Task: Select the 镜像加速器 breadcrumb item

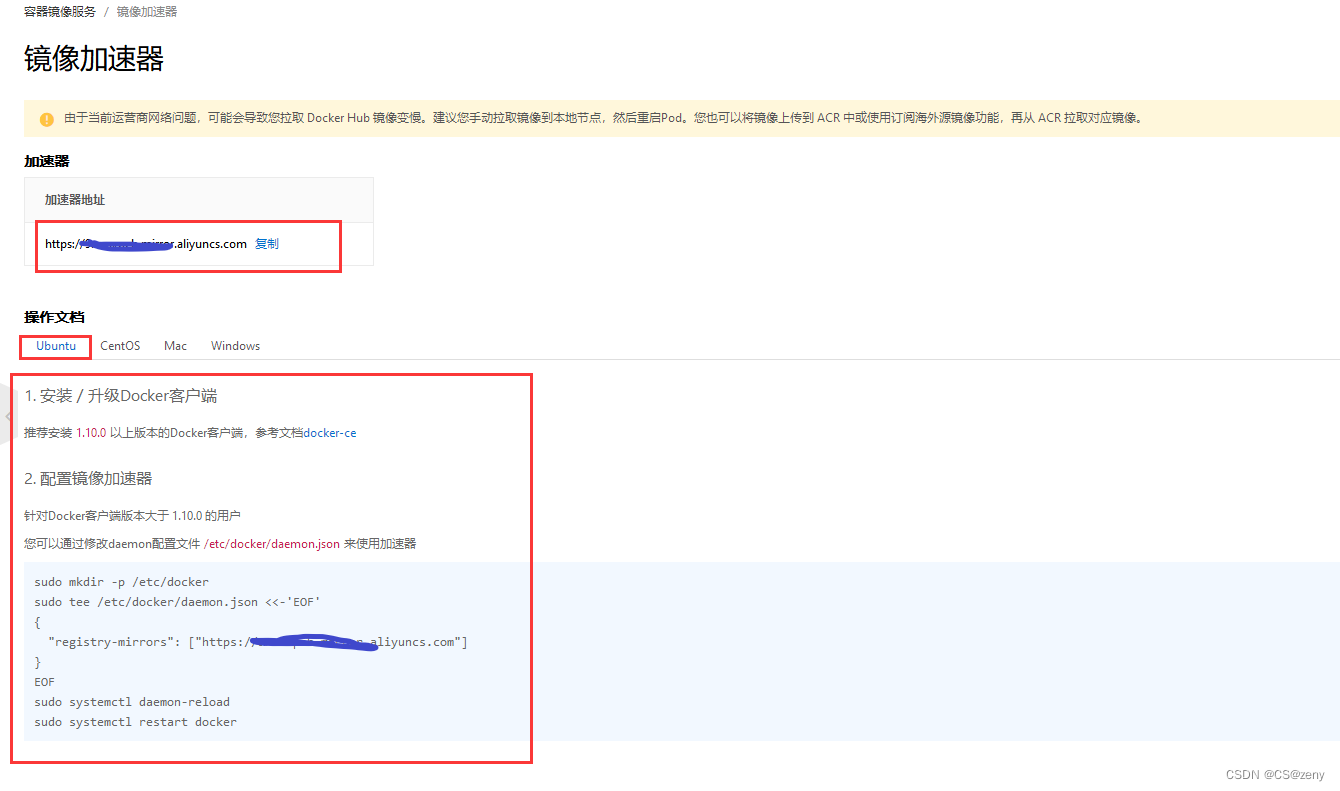Action: pos(147,12)
